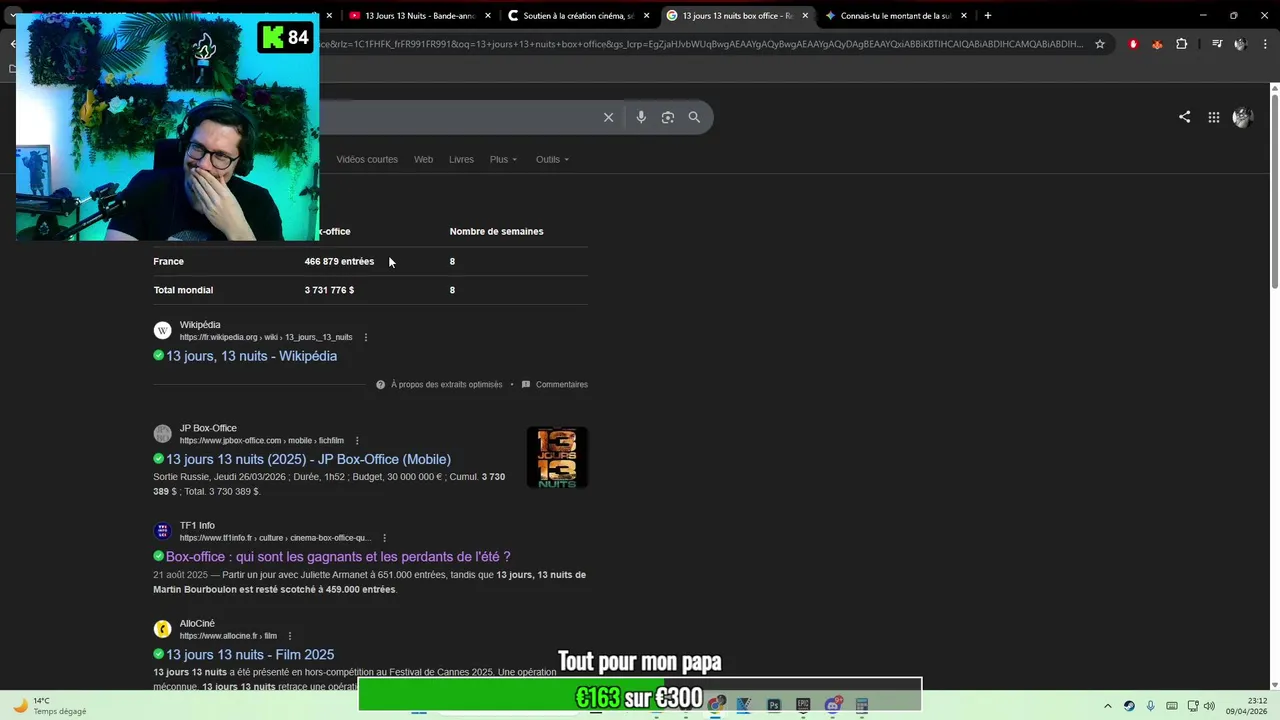Screen dimensions: 1280x720
Task: Close the 'Soutien à la création cinéma' tab
Action: click(647, 16)
